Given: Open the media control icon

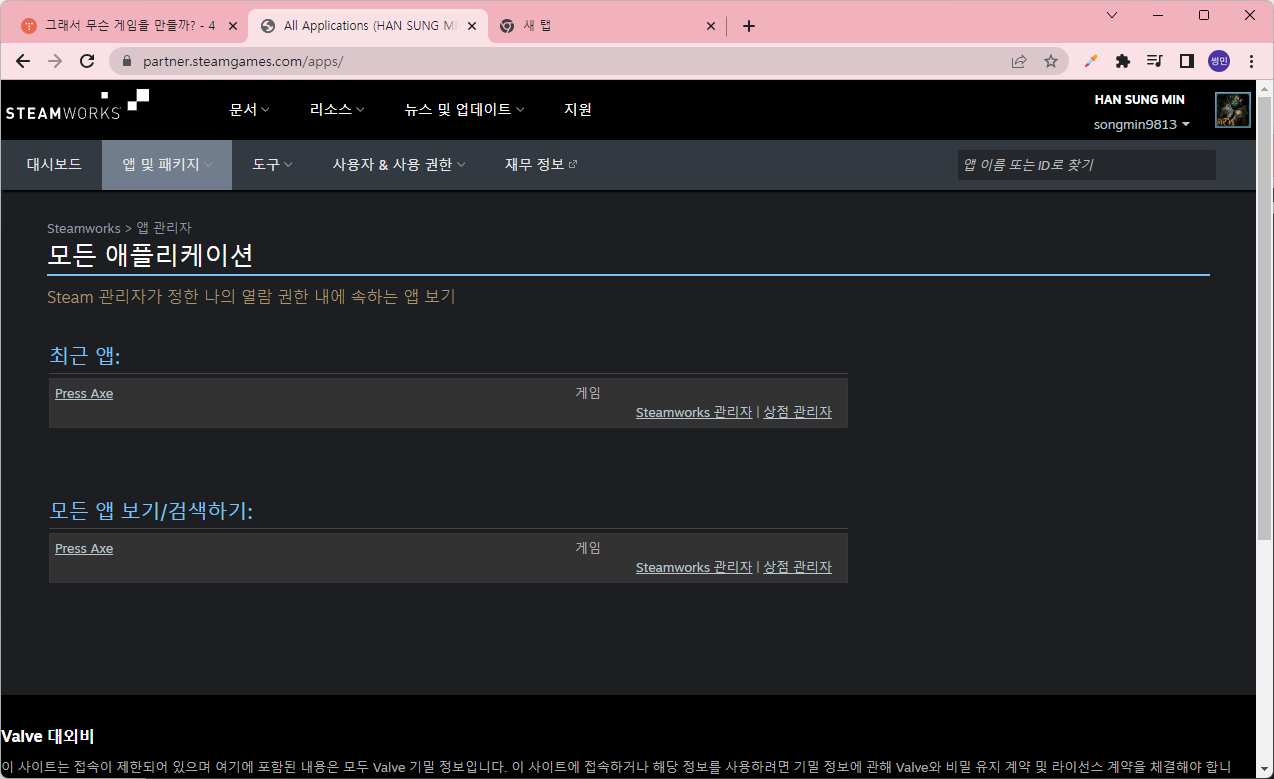Looking at the screenshot, I should [x=1155, y=61].
